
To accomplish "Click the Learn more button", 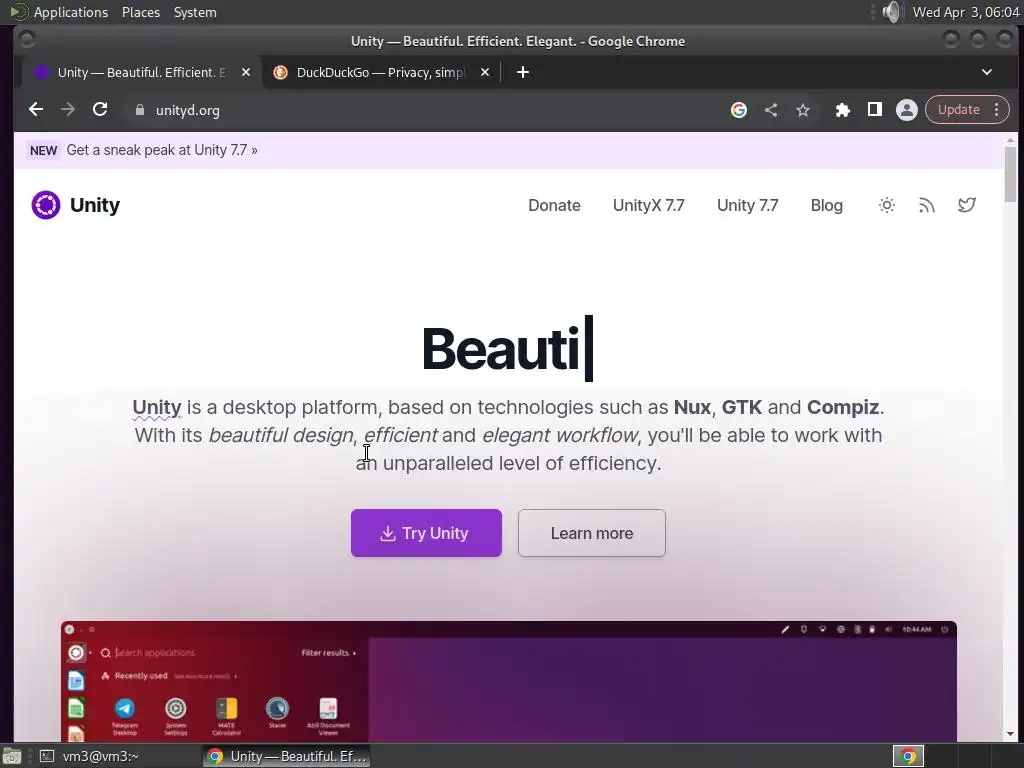I will click(x=592, y=533).
